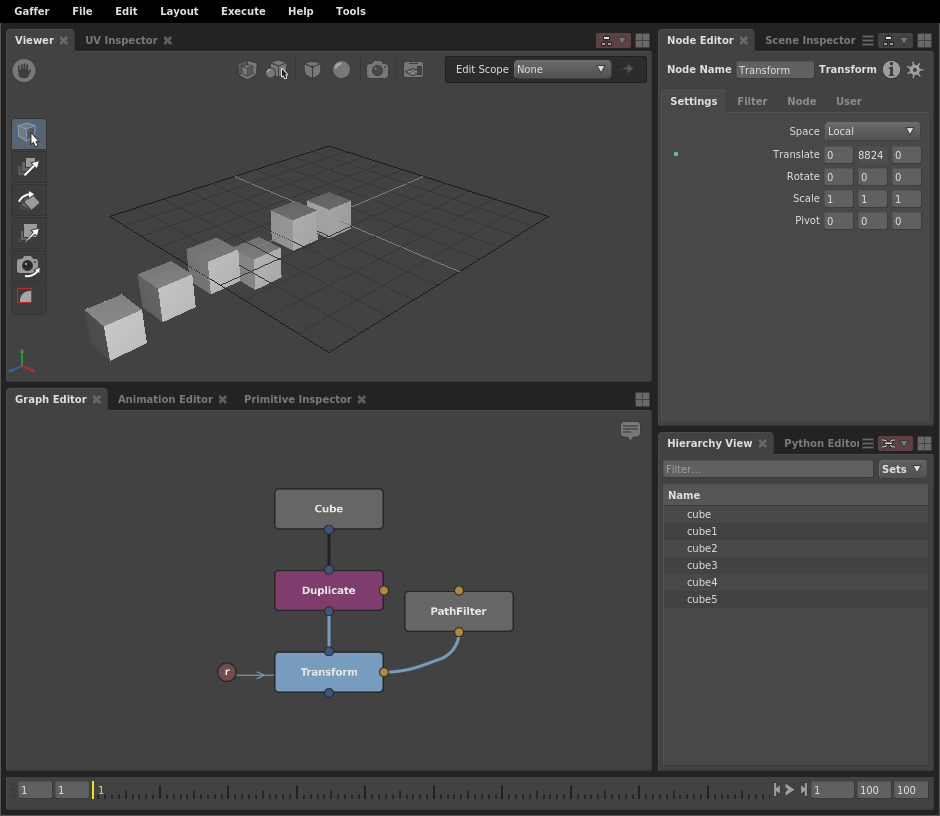Open the Viewer panel layout grid icon
This screenshot has height=816, width=940.
tap(642, 40)
